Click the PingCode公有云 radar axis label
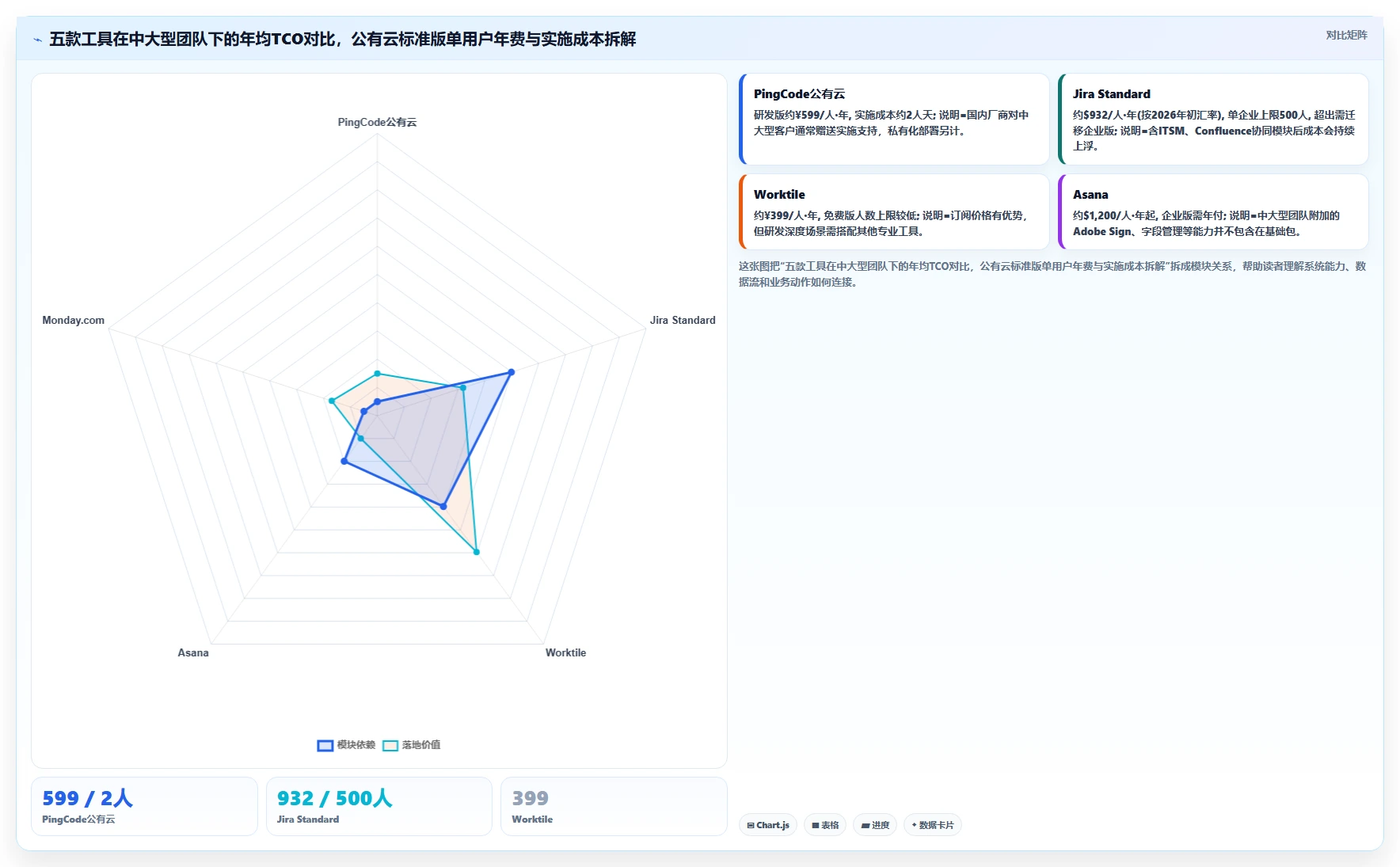The width and height of the screenshot is (1400, 867). pos(377,122)
